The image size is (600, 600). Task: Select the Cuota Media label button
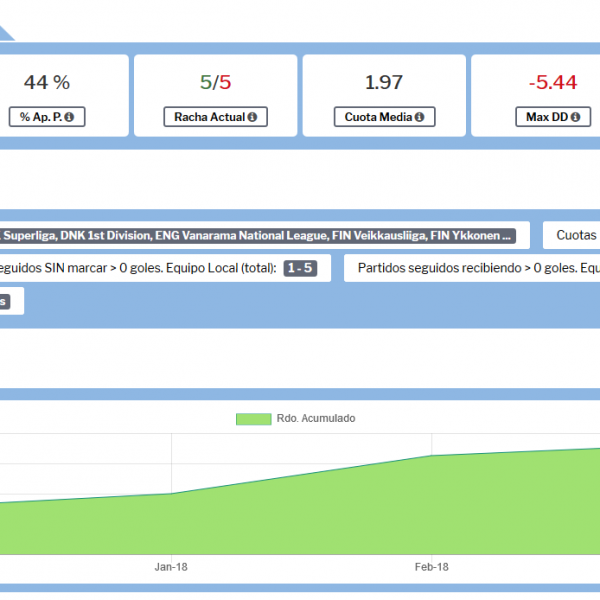click(385, 117)
